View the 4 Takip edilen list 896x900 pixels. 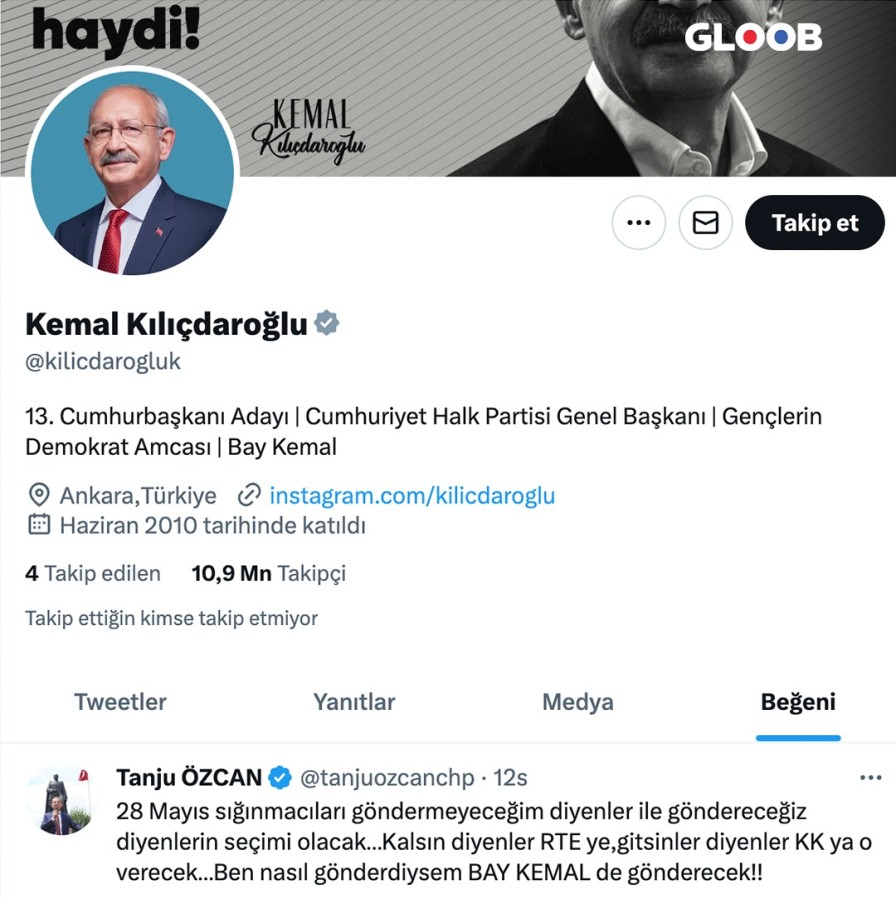pos(93,573)
